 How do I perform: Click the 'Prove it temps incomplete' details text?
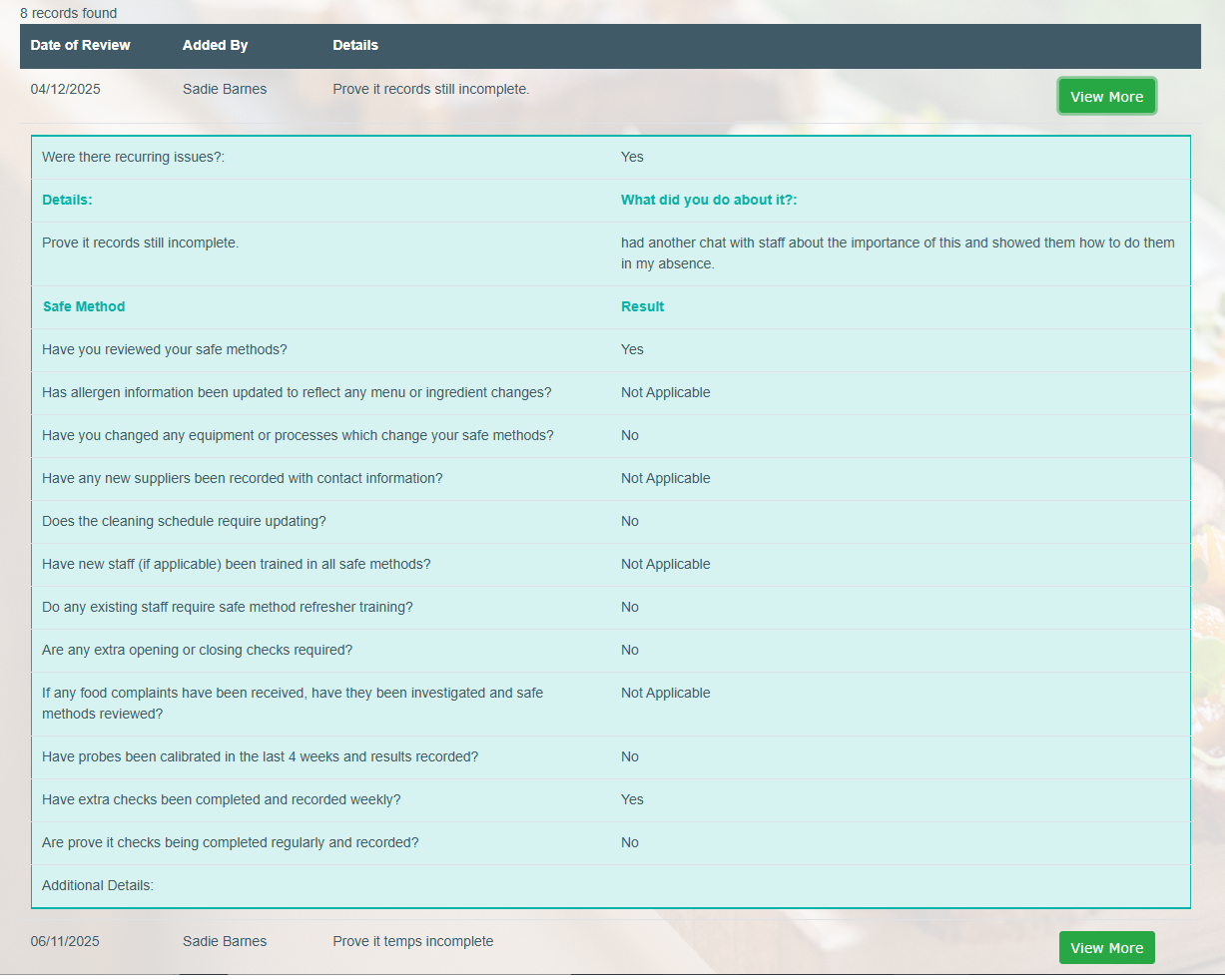[412, 941]
